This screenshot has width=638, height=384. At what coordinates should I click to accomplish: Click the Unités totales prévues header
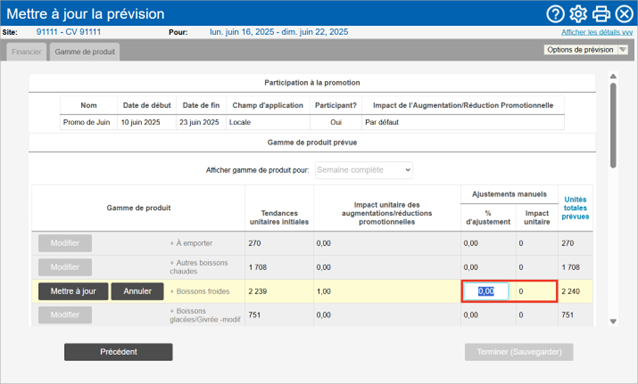[x=575, y=208]
